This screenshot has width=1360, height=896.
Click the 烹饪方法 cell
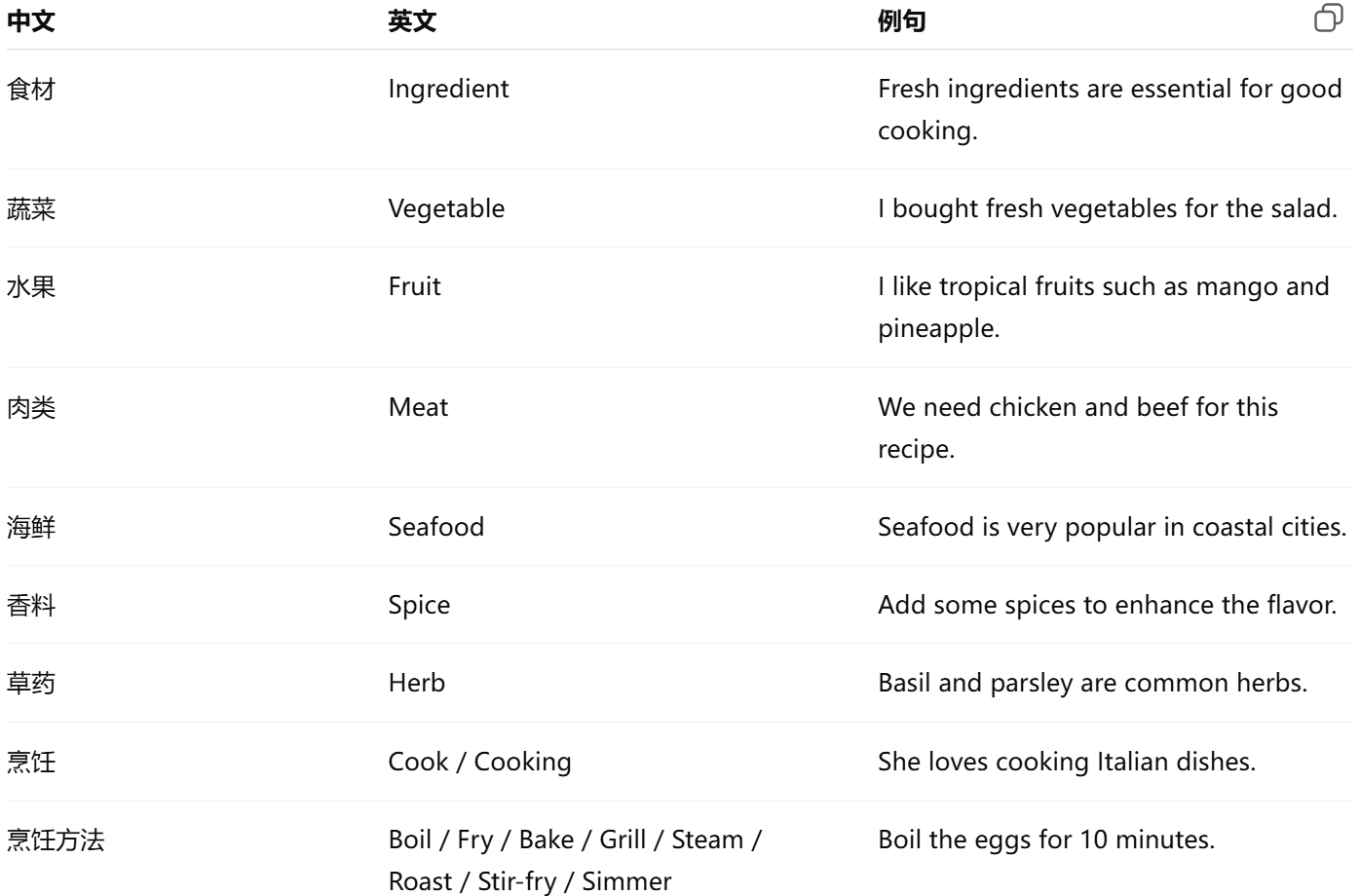point(56,840)
